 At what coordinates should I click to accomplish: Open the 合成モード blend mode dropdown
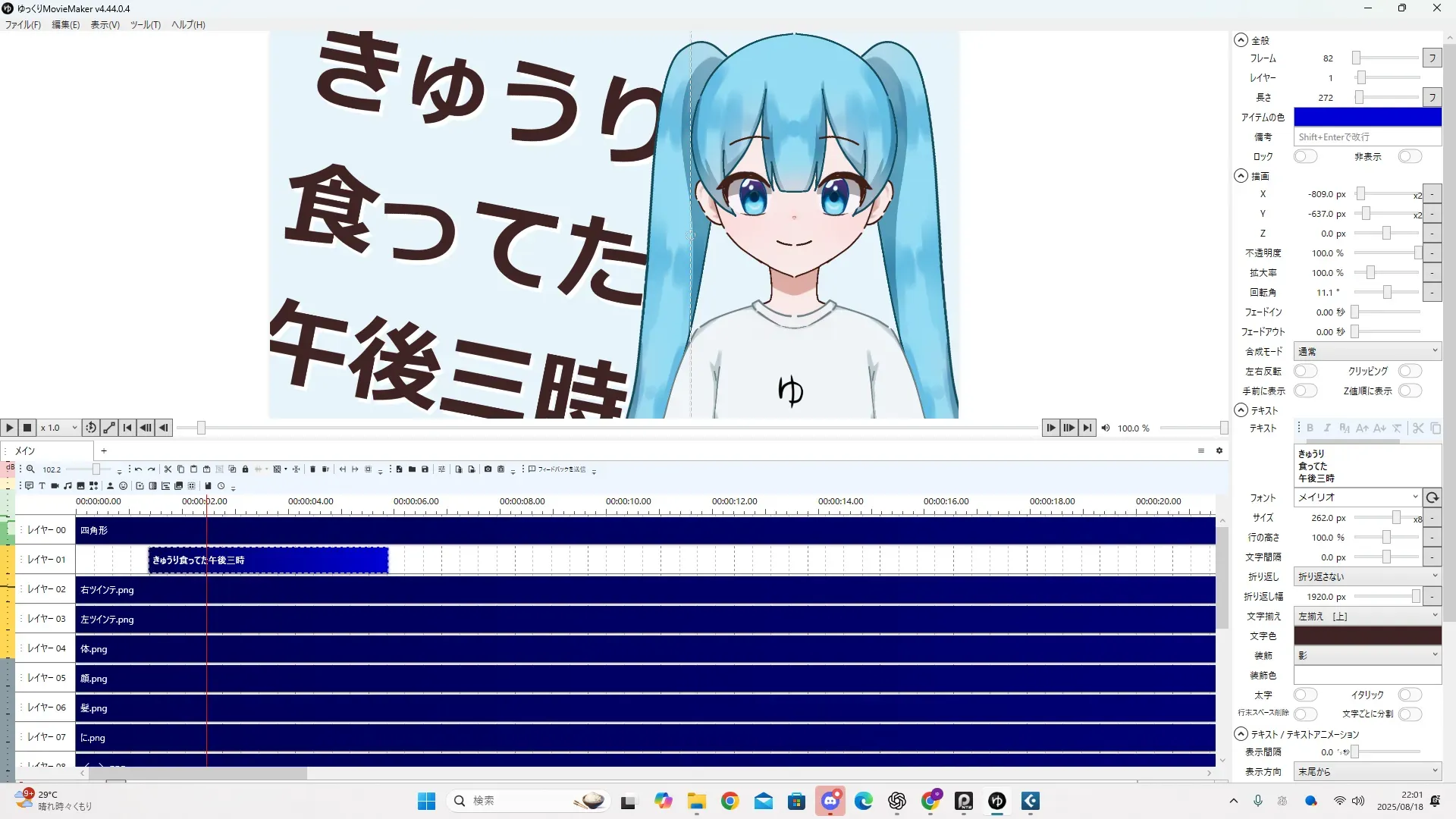click(x=1367, y=351)
